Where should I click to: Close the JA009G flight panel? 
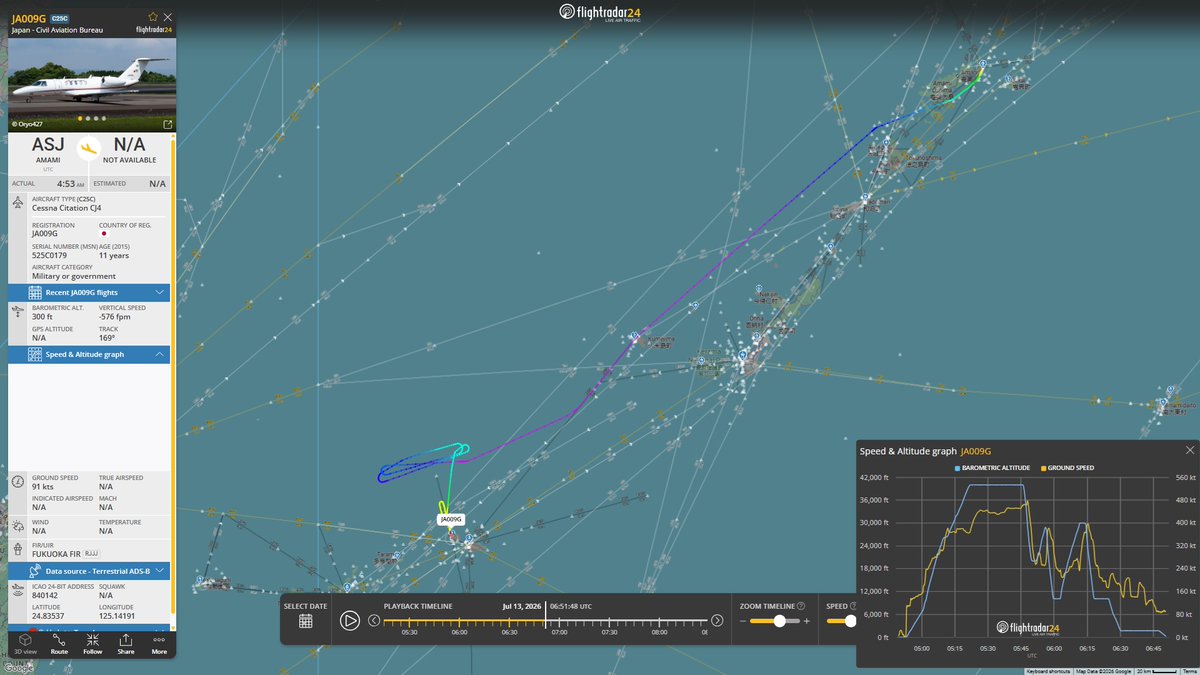(167, 17)
